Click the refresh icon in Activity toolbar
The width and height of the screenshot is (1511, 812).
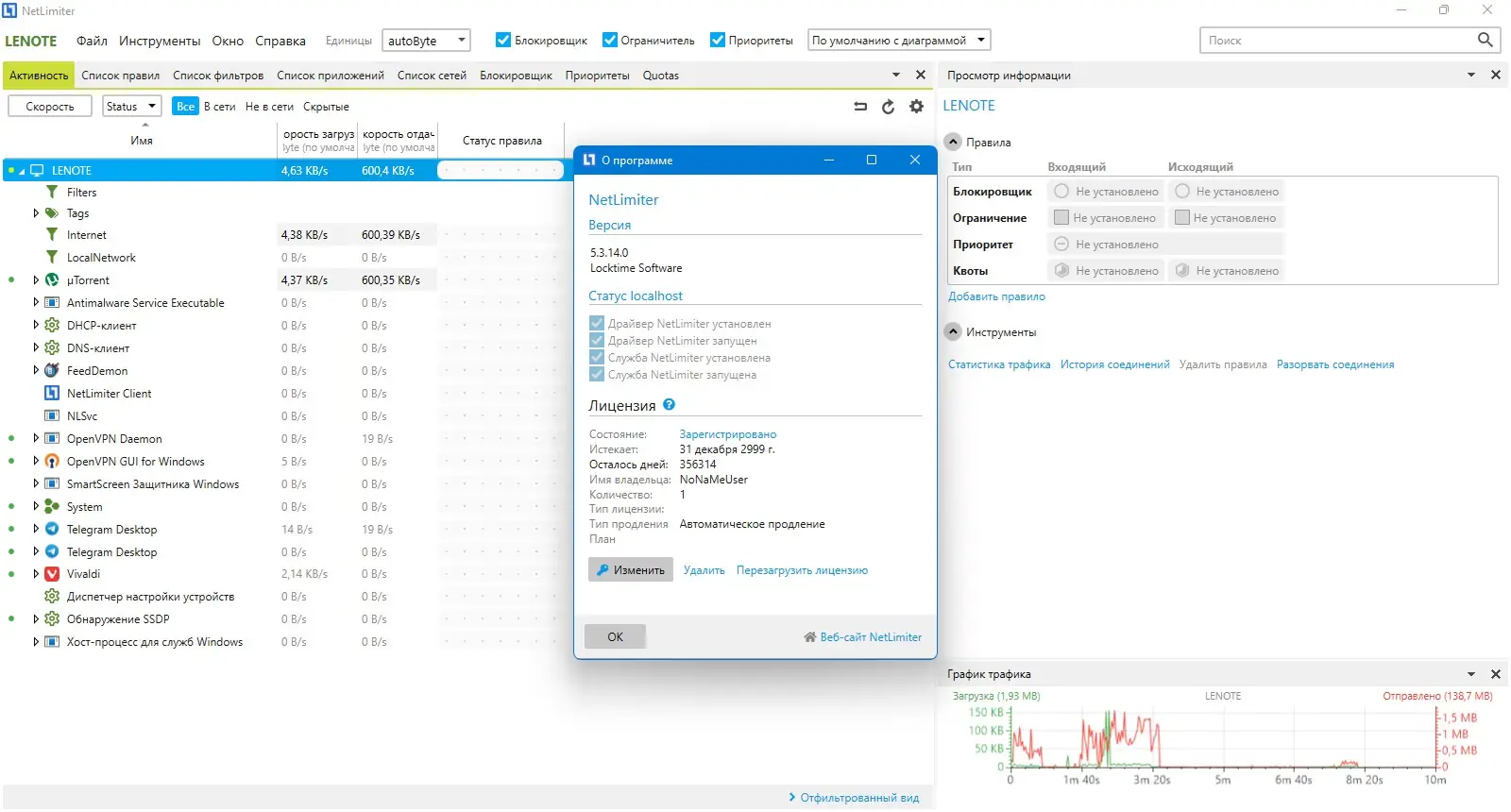[x=888, y=107]
